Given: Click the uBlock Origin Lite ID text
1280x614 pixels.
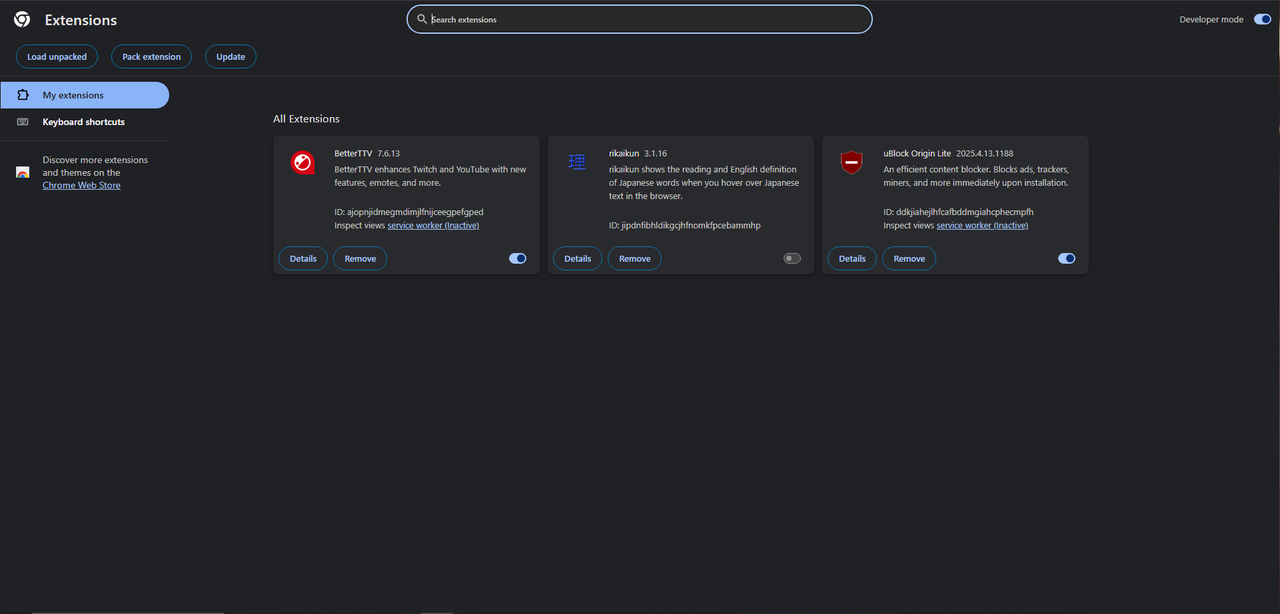Looking at the screenshot, I should point(958,212).
